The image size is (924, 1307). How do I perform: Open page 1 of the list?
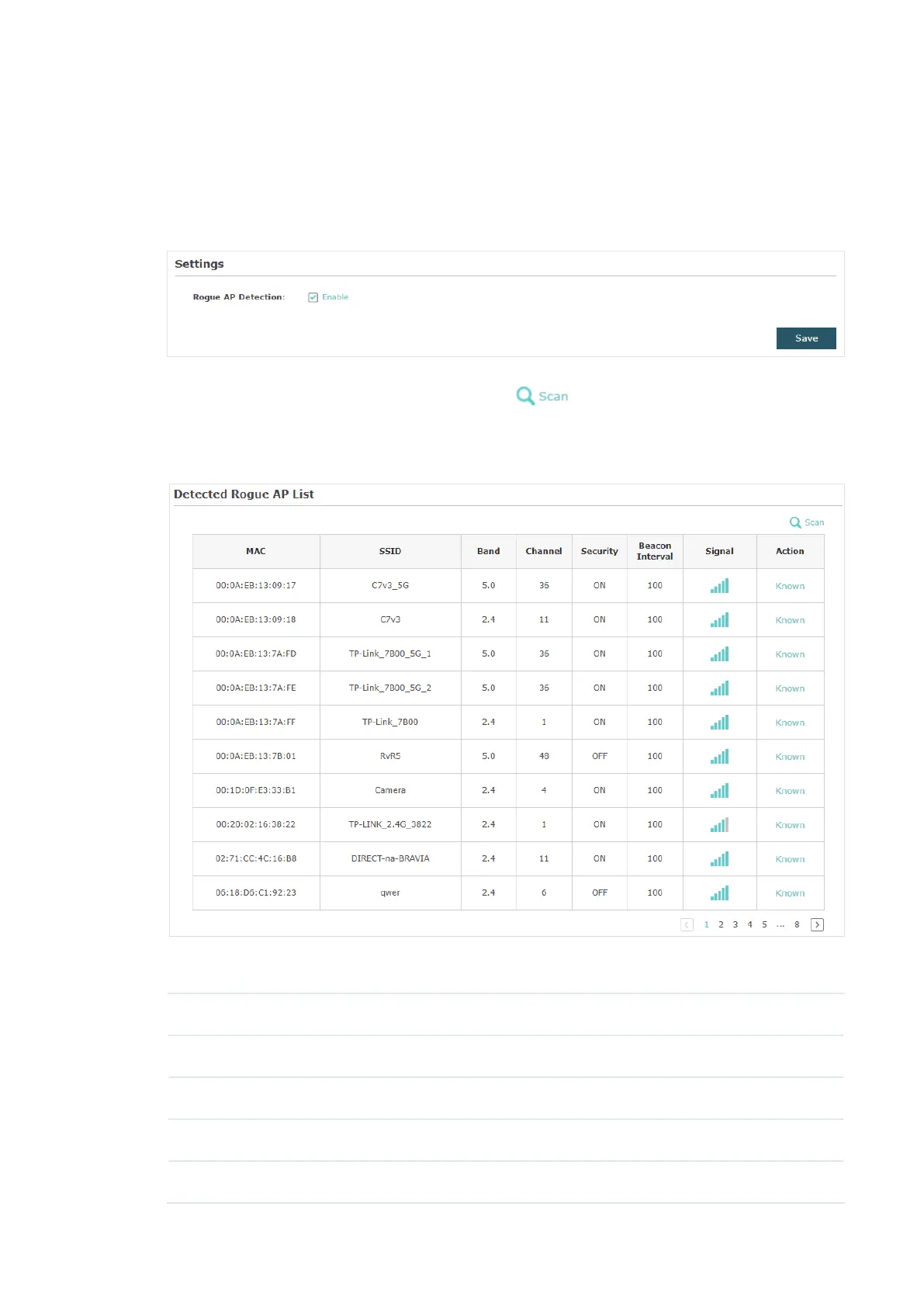click(x=706, y=924)
